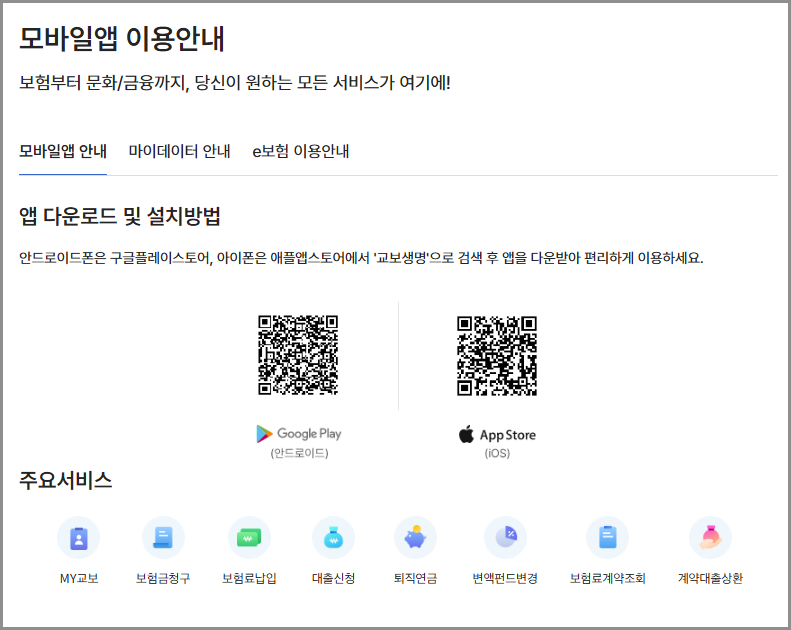
Task: Click the App Store link text
Action: 508,435
